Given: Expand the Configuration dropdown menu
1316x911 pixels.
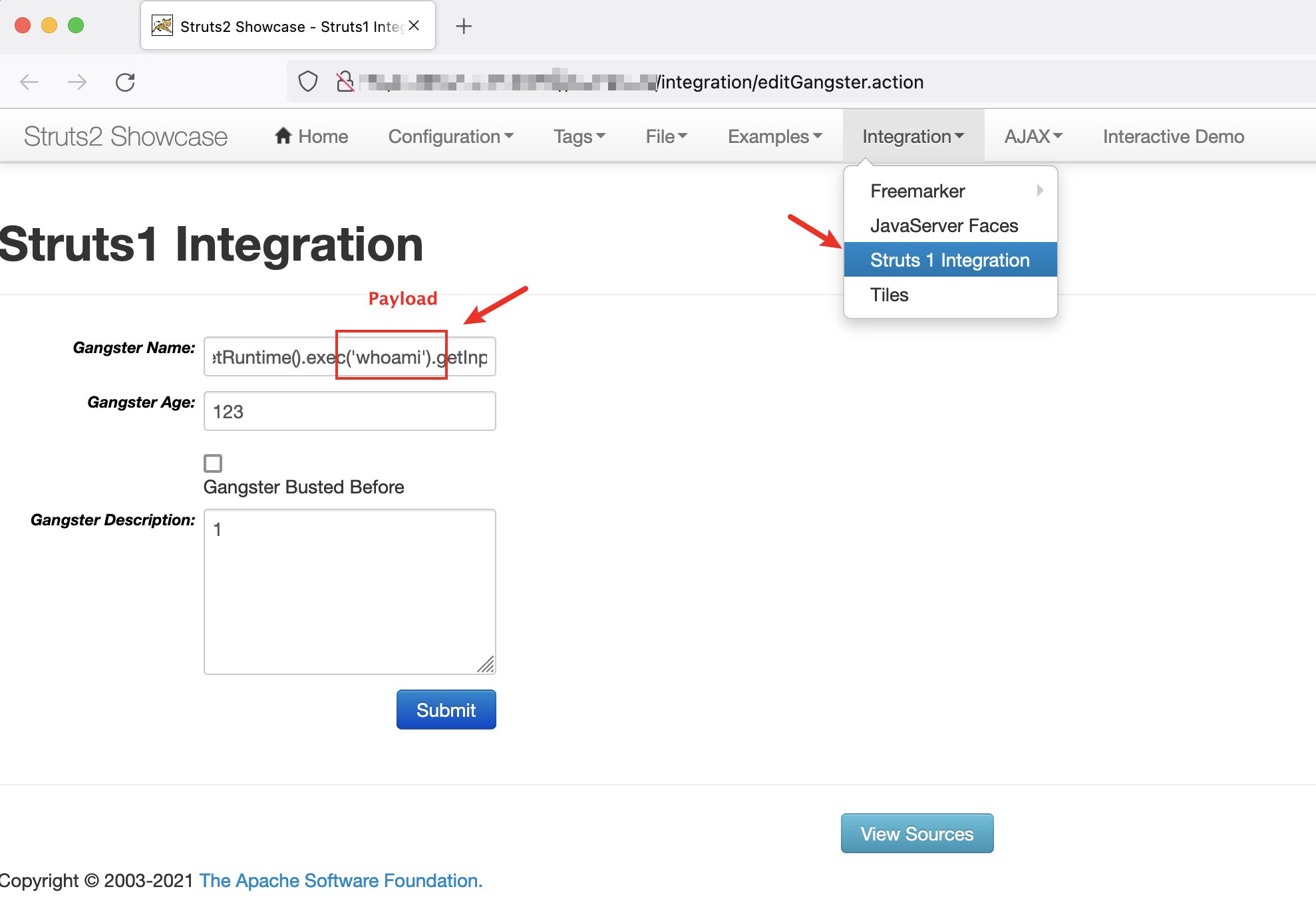Looking at the screenshot, I should click(x=450, y=136).
